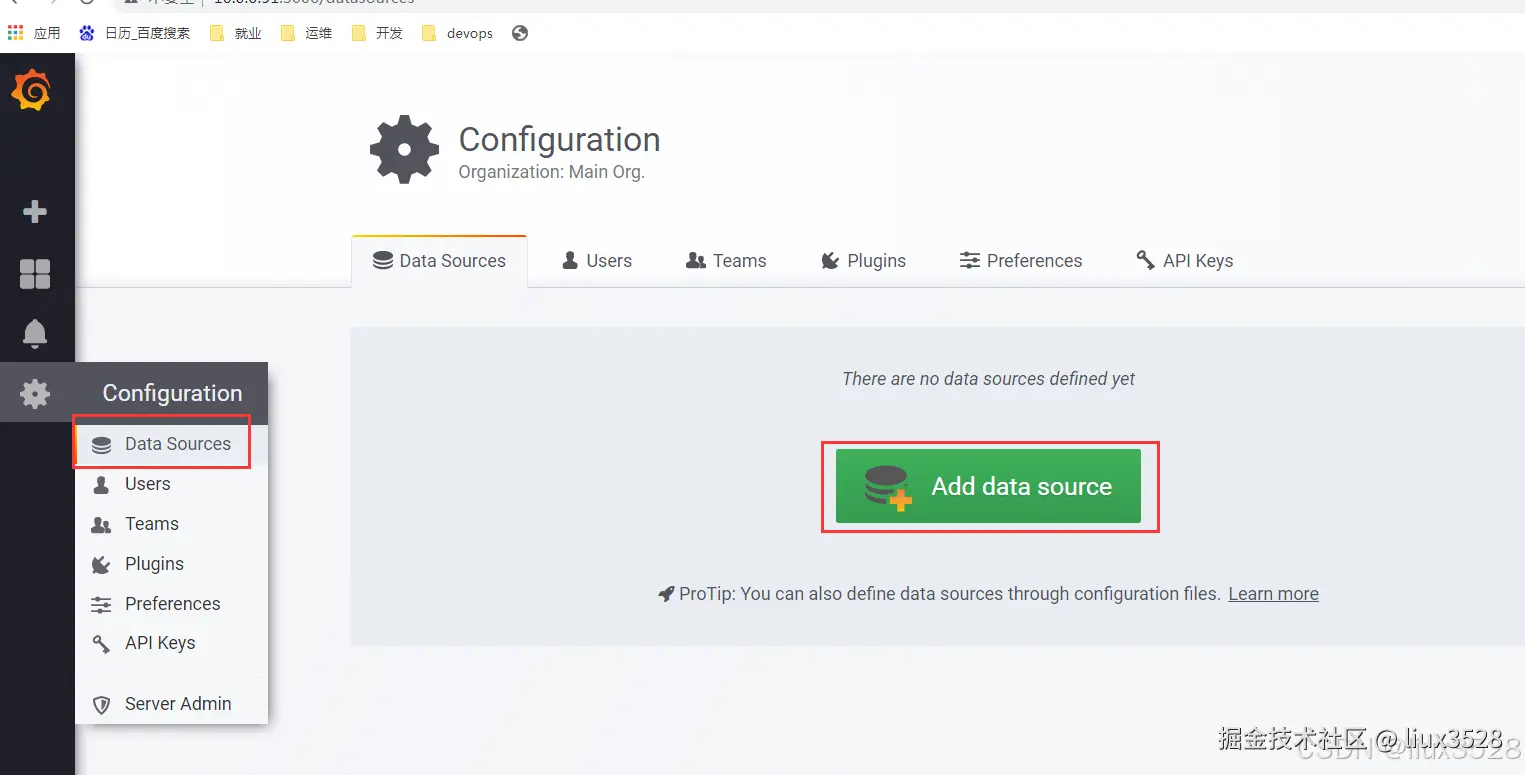Open Server Admin from side menu
Screen dimensions: 1525x775
point(177,704)
